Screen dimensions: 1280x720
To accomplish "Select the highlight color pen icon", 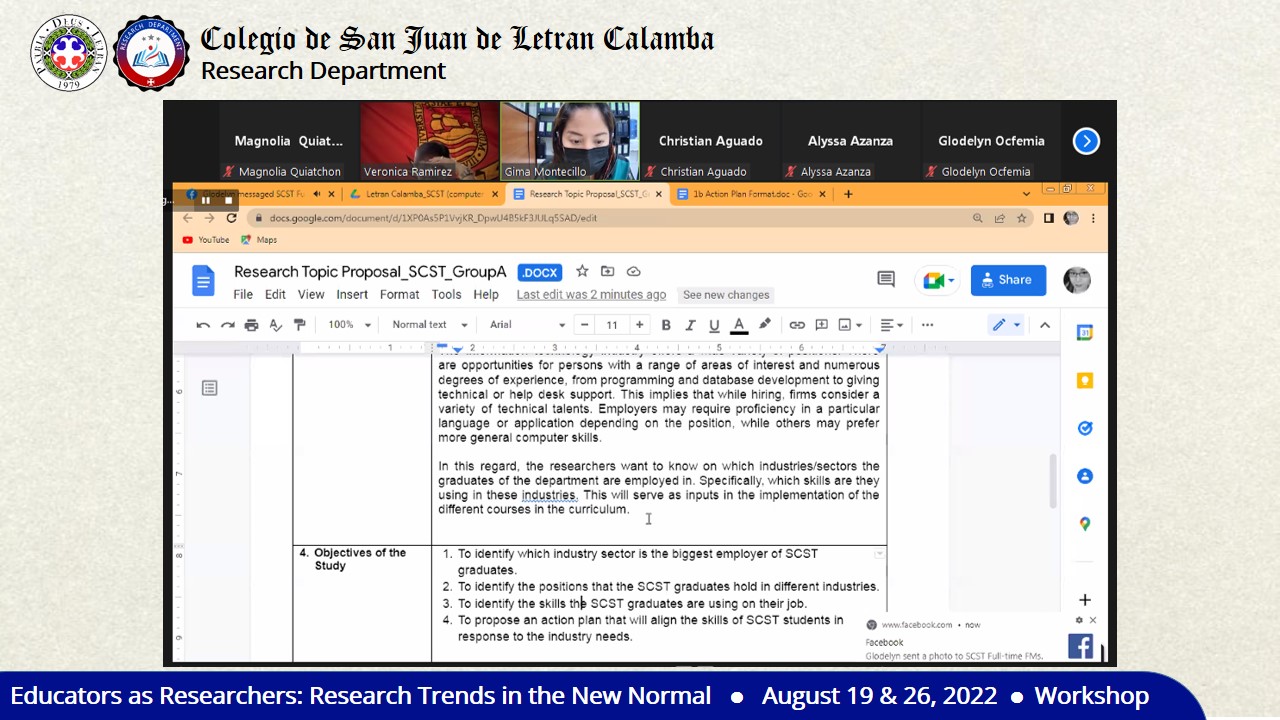I will pos(765,324).
